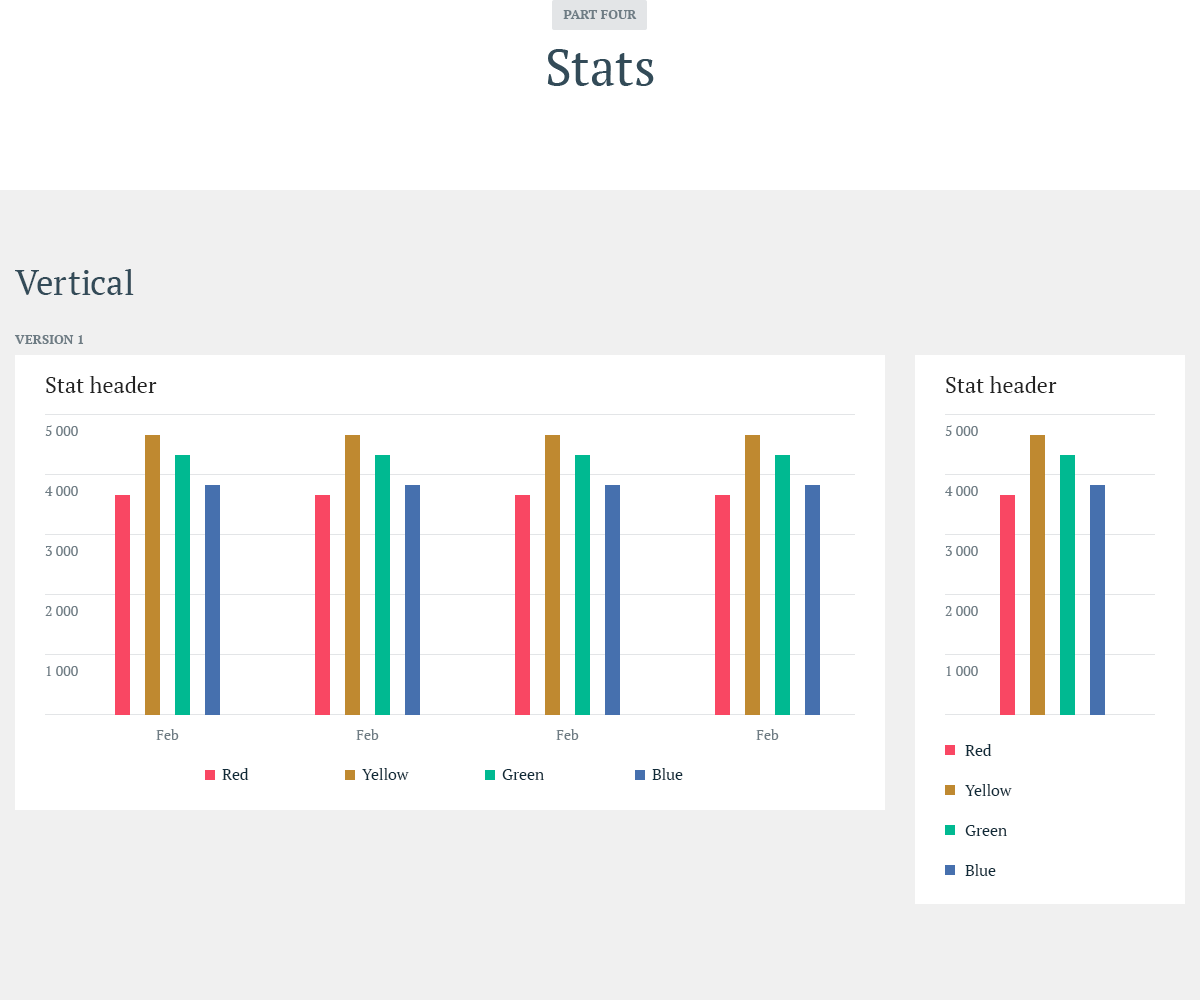
Task: Click the Red legend swatch in narrow chart
Action: click(x=950, y=750)
